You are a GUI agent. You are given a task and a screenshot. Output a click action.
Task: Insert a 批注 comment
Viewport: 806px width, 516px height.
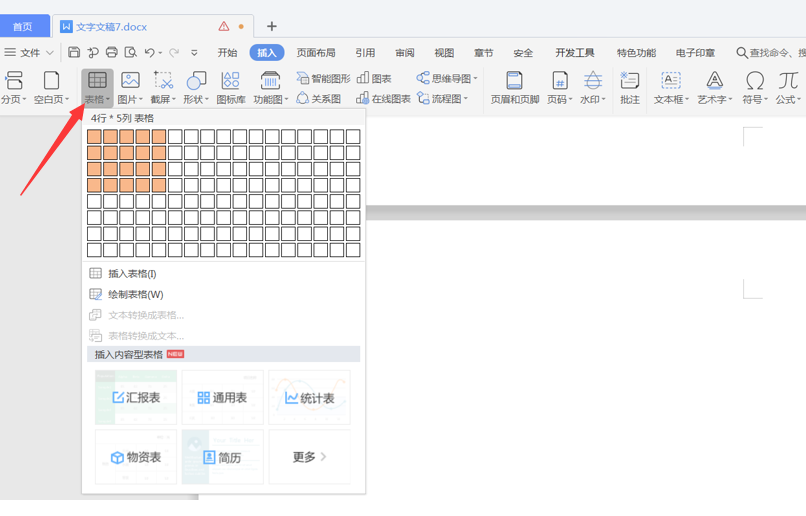pos(630,88)
